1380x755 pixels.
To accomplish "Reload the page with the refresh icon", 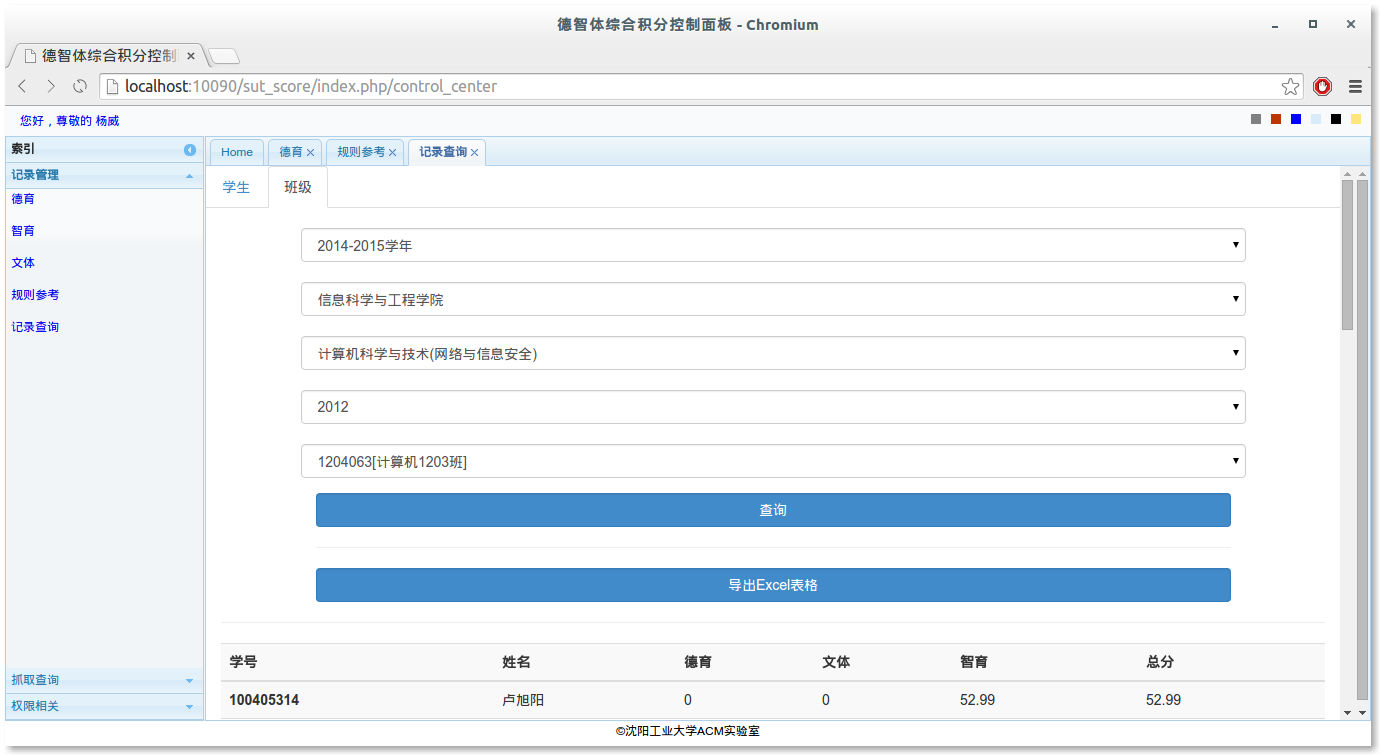I will pyautogui.click(x=80, y=87).
